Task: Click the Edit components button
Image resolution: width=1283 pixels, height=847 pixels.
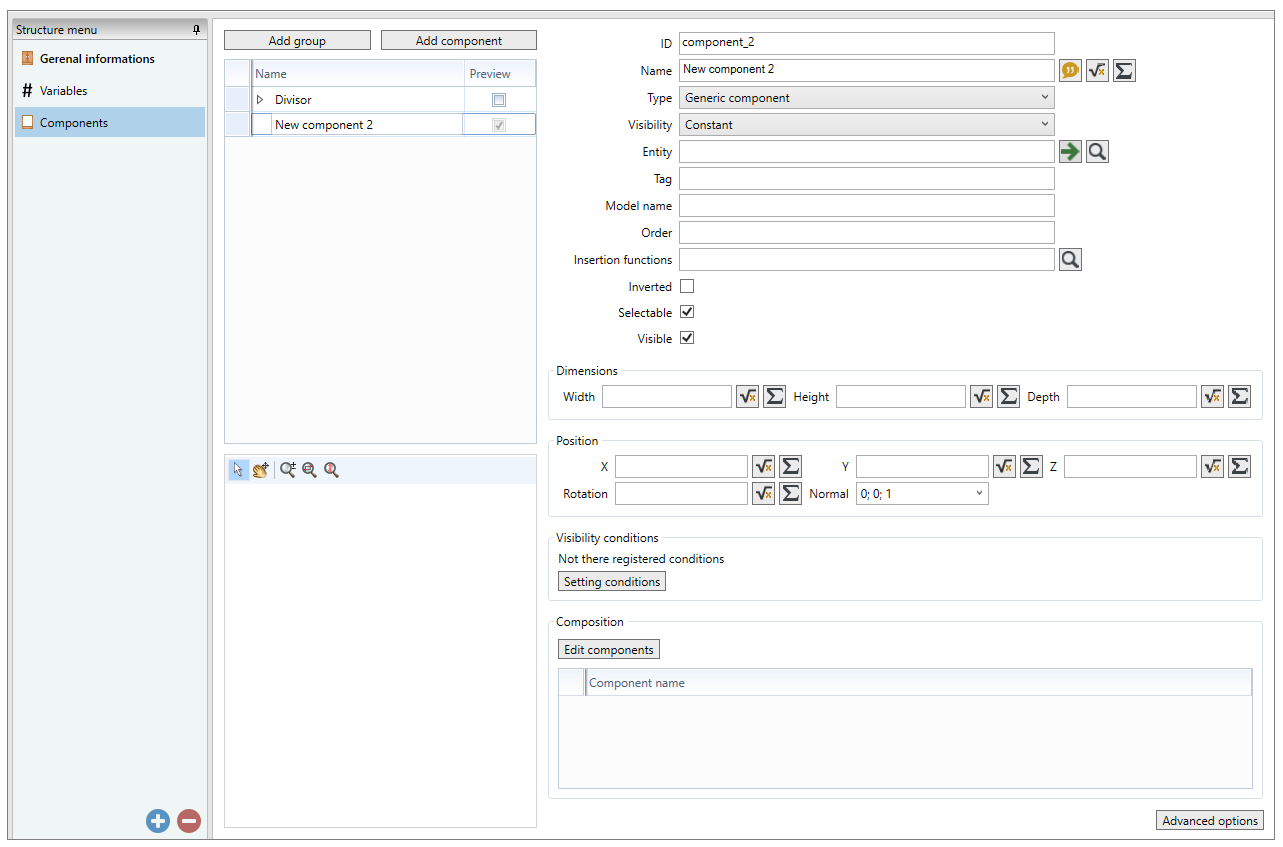Action: (609, 650)
